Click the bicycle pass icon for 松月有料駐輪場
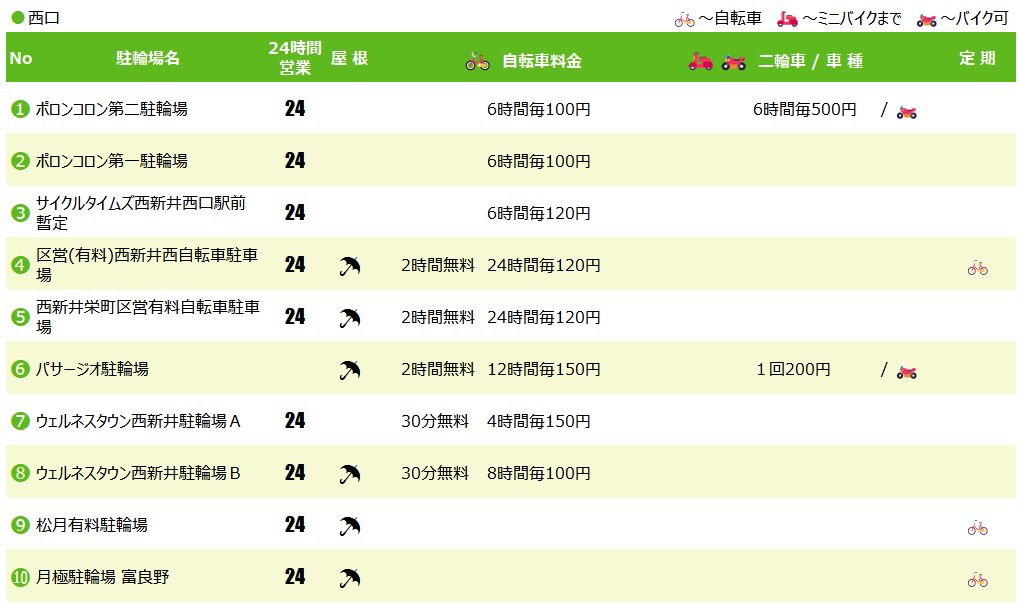 (977, 527)
